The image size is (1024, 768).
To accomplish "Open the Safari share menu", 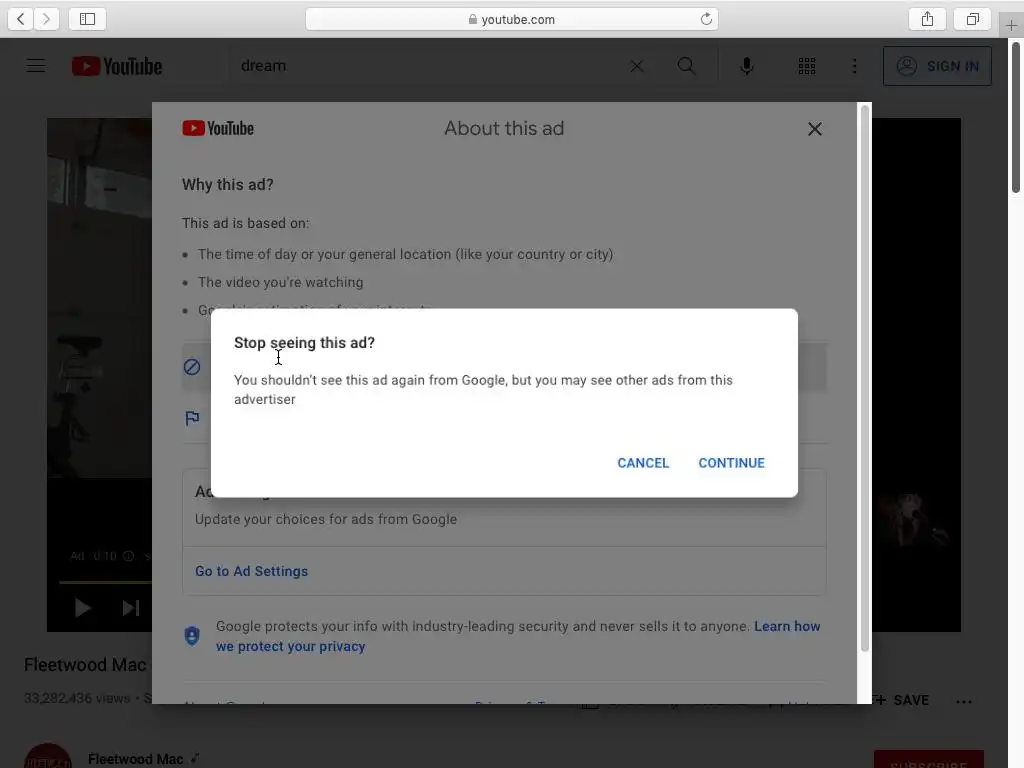I will [x=927, y=19].
